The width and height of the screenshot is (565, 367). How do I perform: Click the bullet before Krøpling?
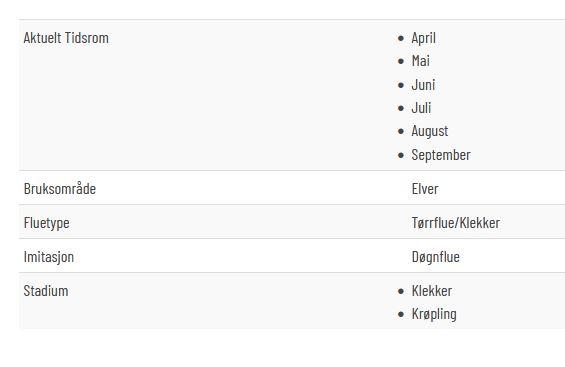point(401,314)
